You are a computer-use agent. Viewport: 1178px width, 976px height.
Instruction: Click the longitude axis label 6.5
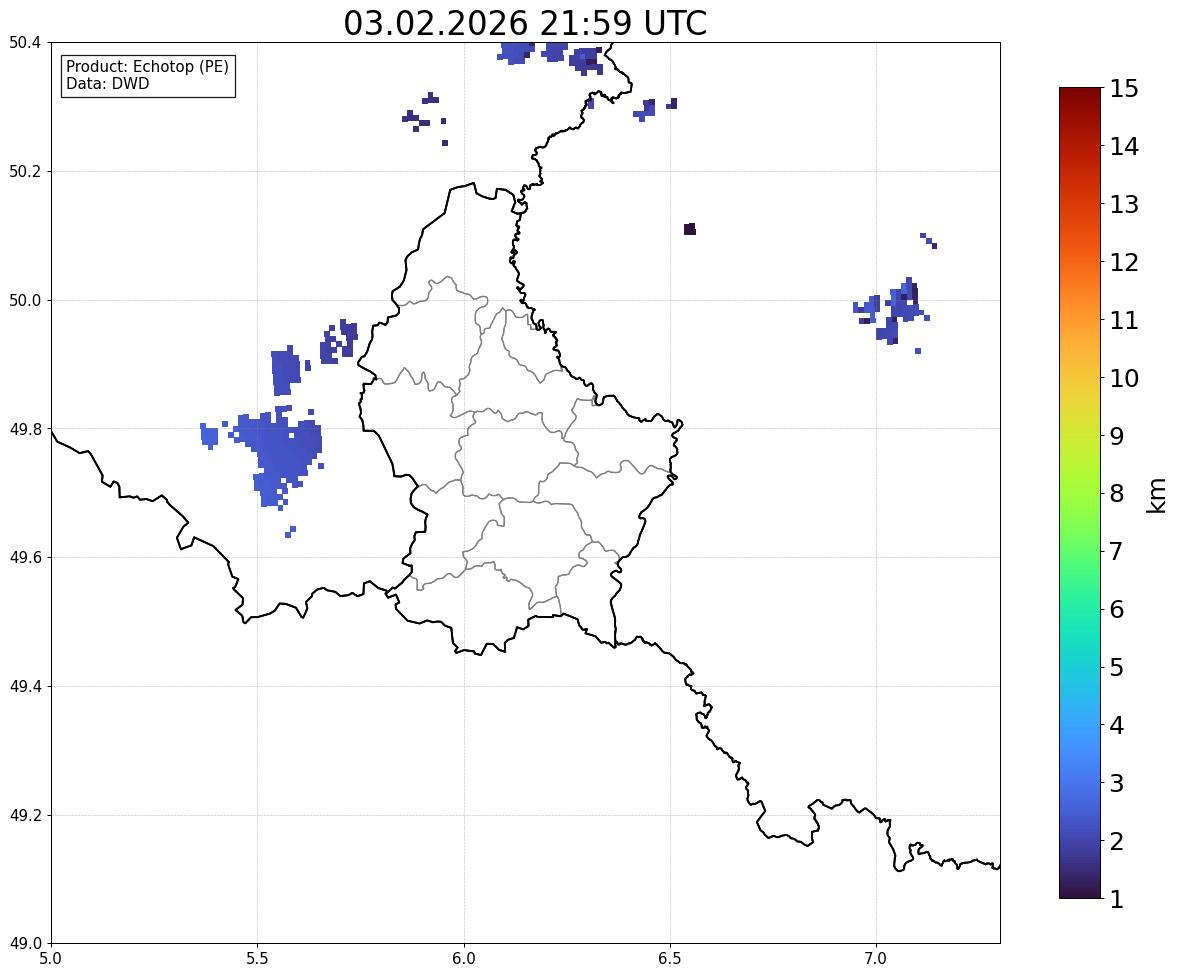coord(670,959)
